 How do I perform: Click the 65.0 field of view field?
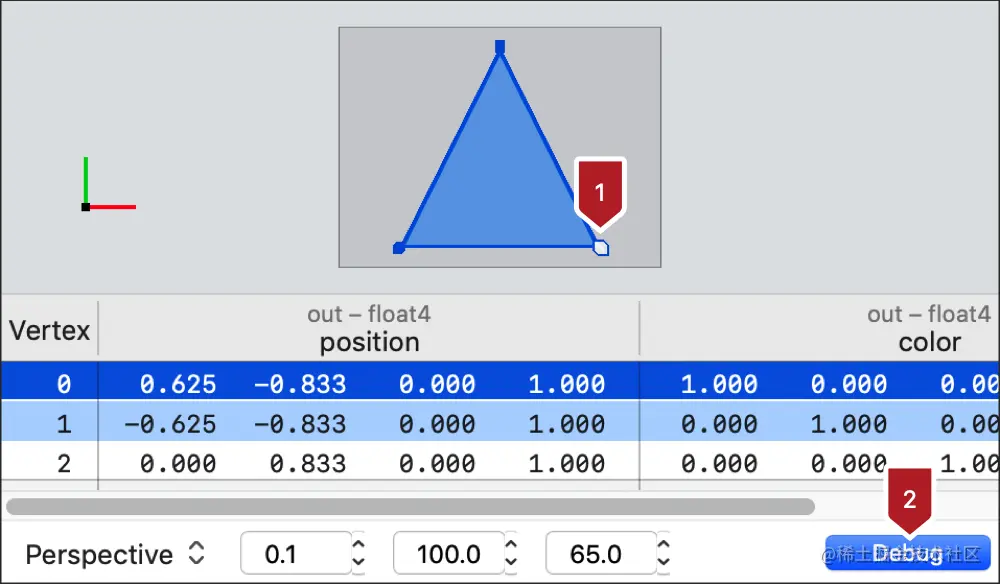[601, 553]
